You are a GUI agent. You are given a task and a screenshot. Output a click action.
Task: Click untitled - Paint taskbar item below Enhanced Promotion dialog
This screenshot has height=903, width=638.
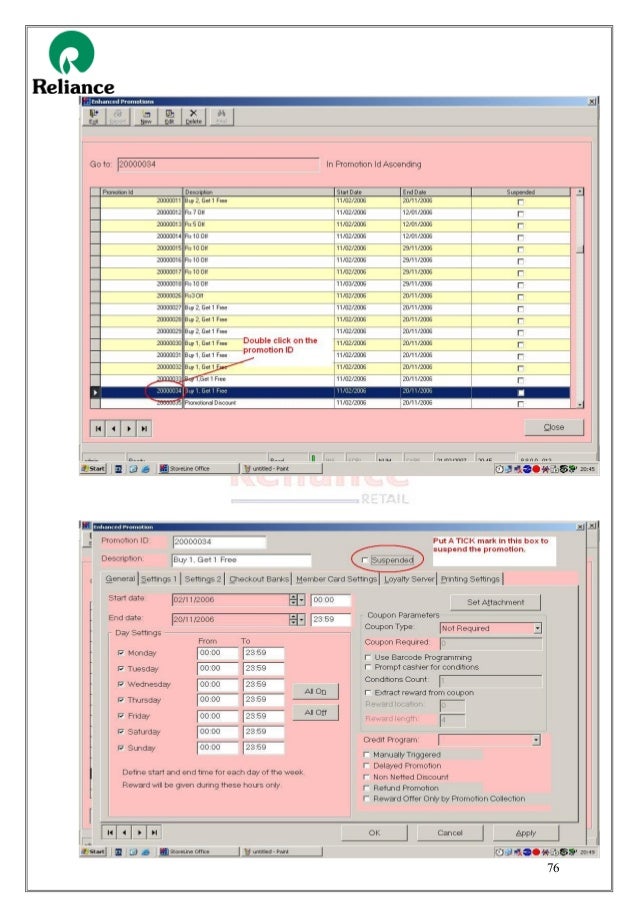281,851
